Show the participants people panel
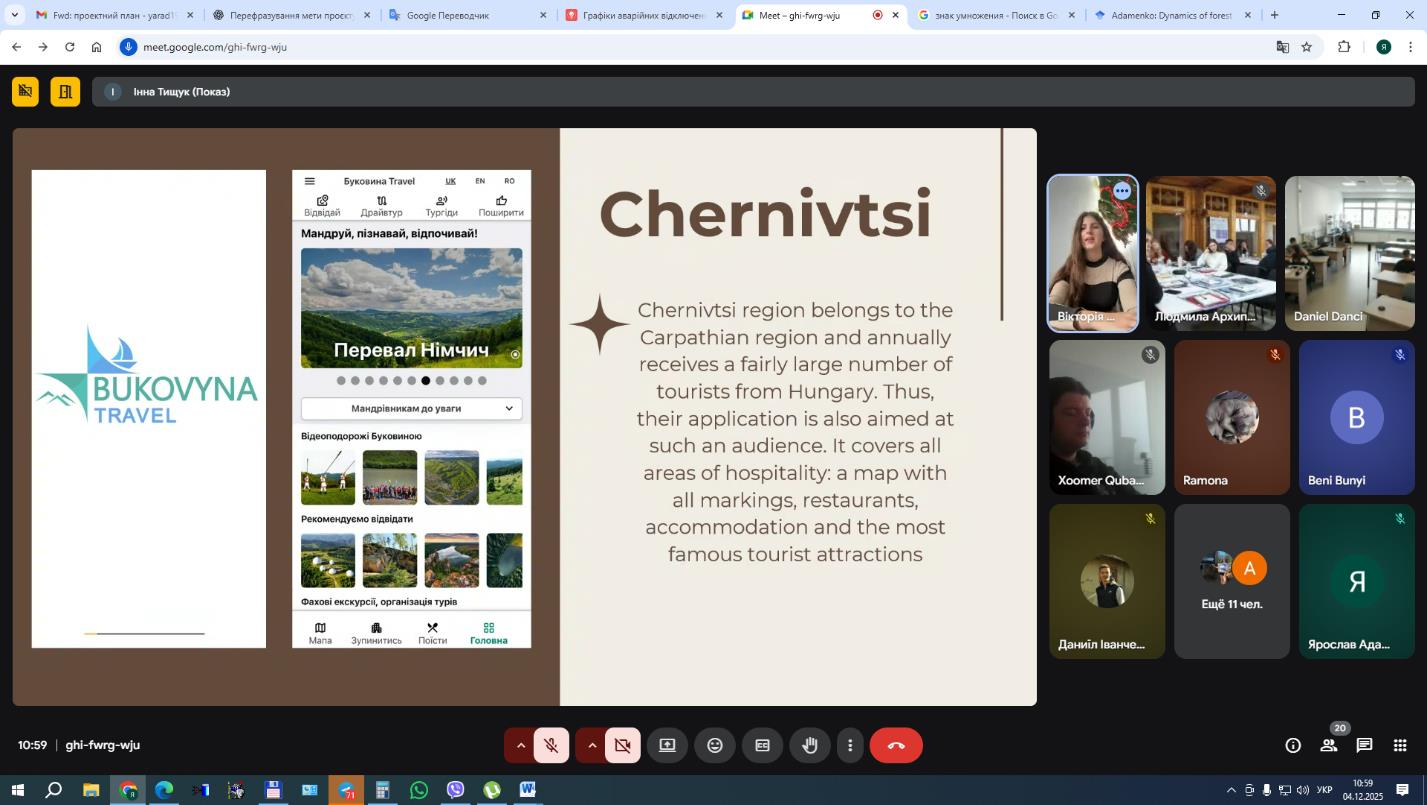The height and width of the screenshot is (805, 1427). coord(1329,746)
